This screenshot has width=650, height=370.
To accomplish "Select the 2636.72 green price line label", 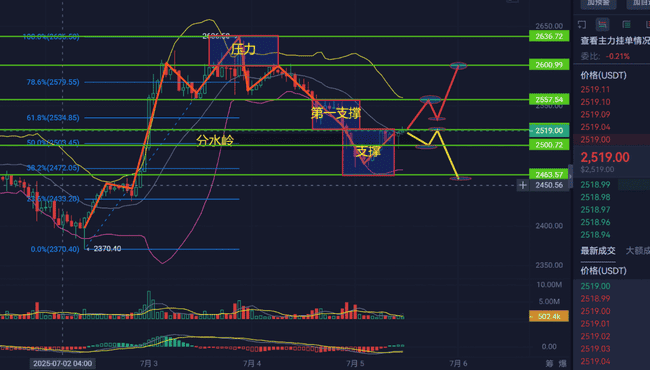I will 549,36.
